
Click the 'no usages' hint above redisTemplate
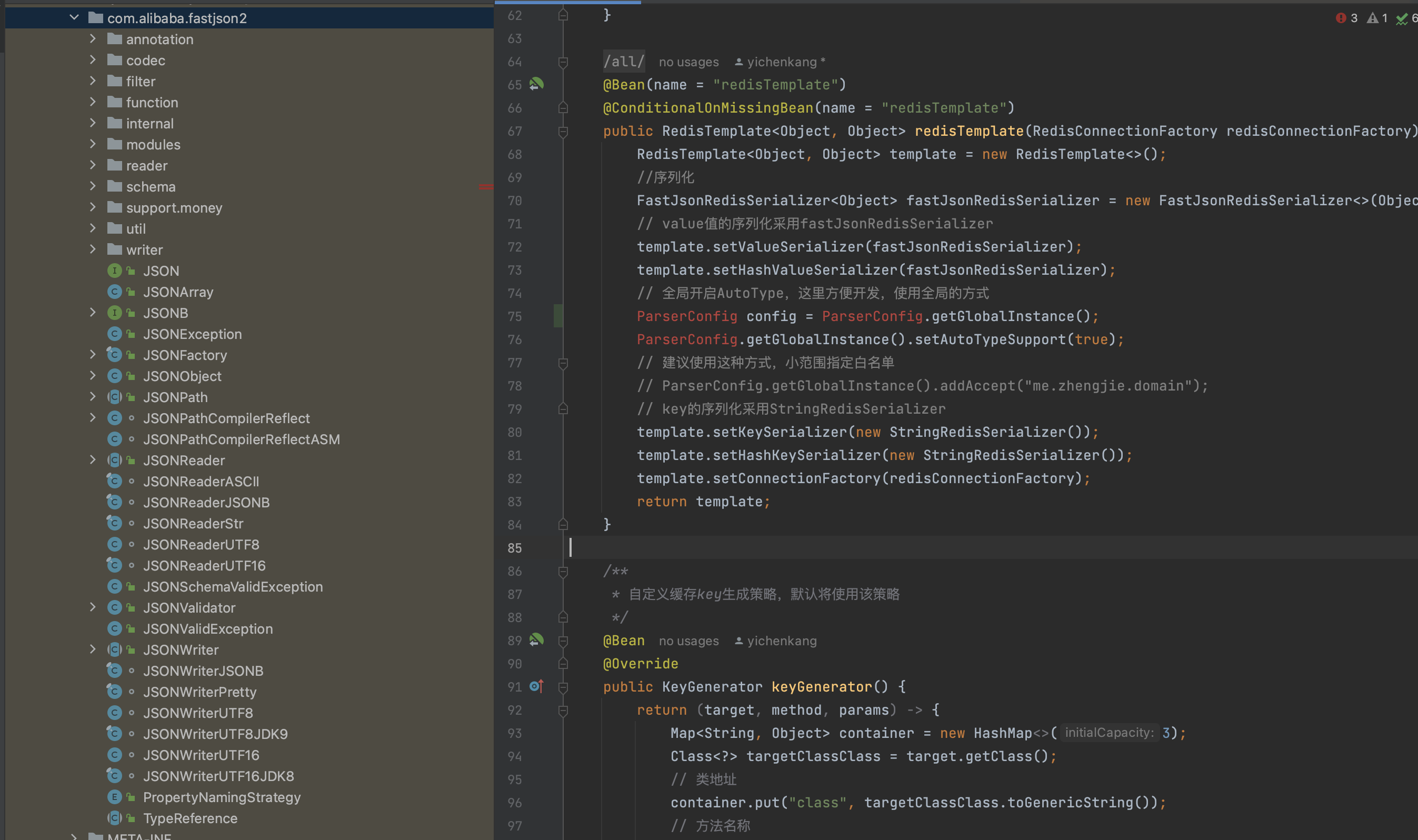(x=688, y=62)
